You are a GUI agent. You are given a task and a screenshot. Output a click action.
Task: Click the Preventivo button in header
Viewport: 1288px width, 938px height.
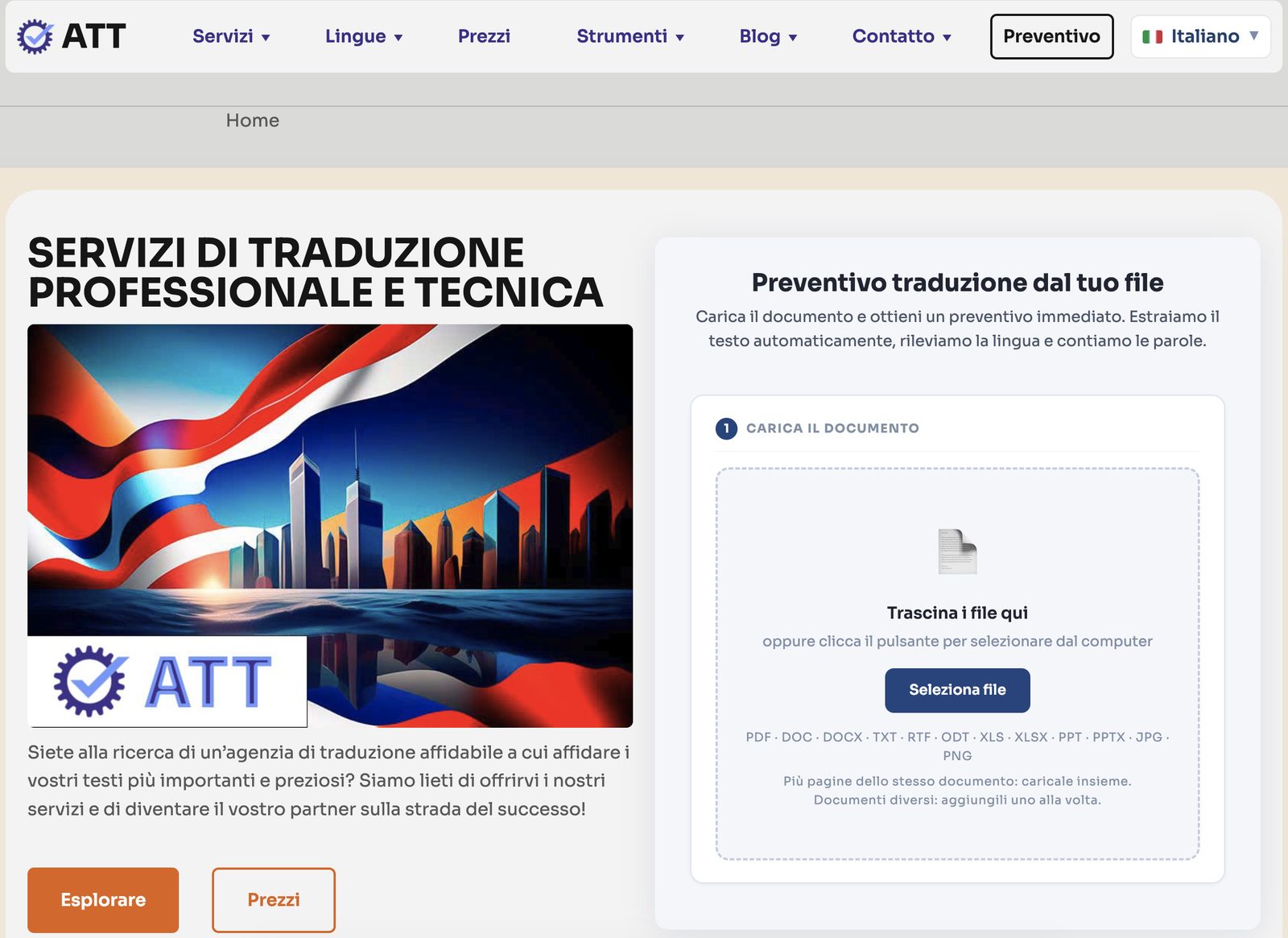[x=1051, y=36]
